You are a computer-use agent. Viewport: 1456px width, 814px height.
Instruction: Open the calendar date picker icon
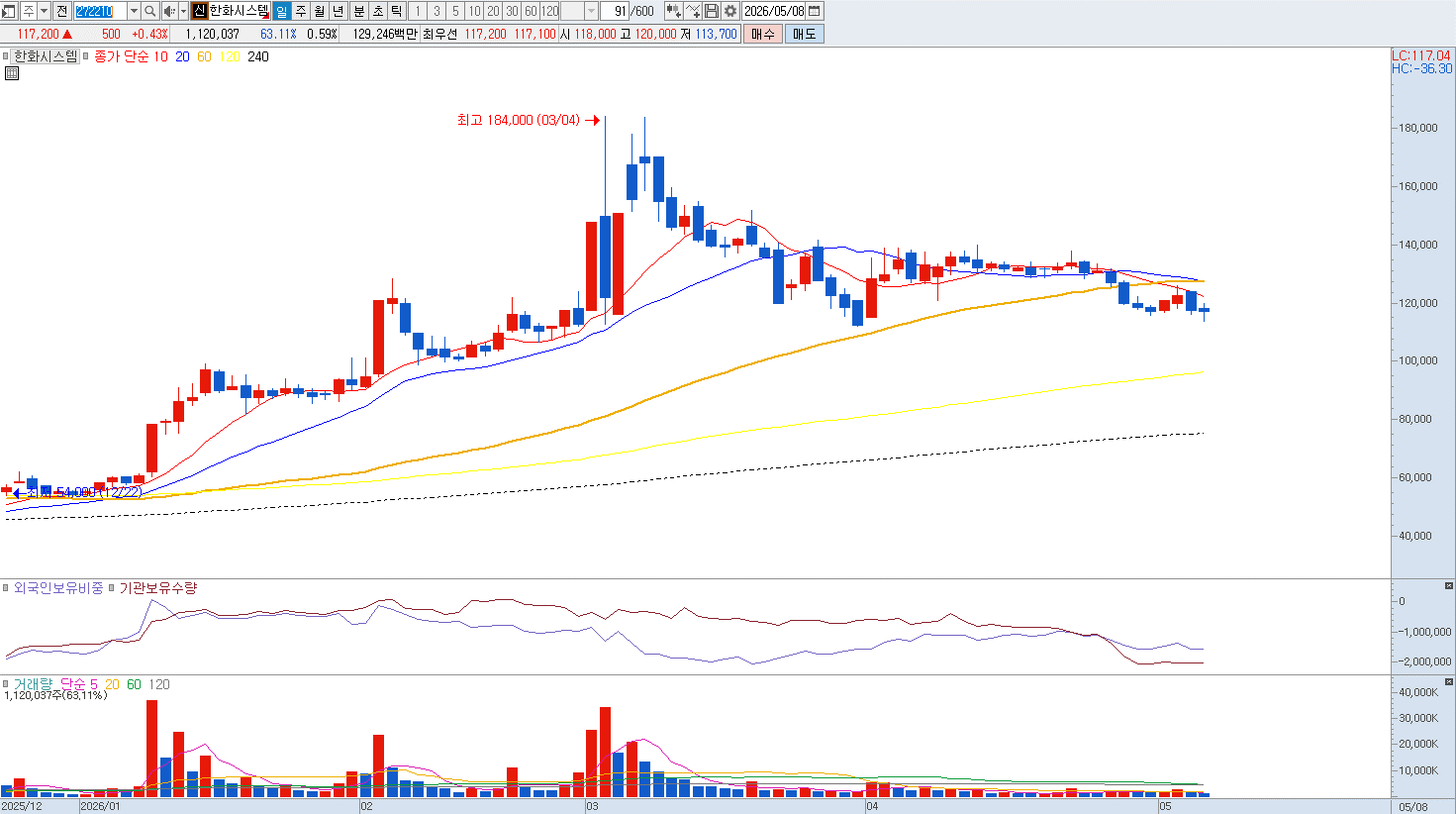point(815,11)
